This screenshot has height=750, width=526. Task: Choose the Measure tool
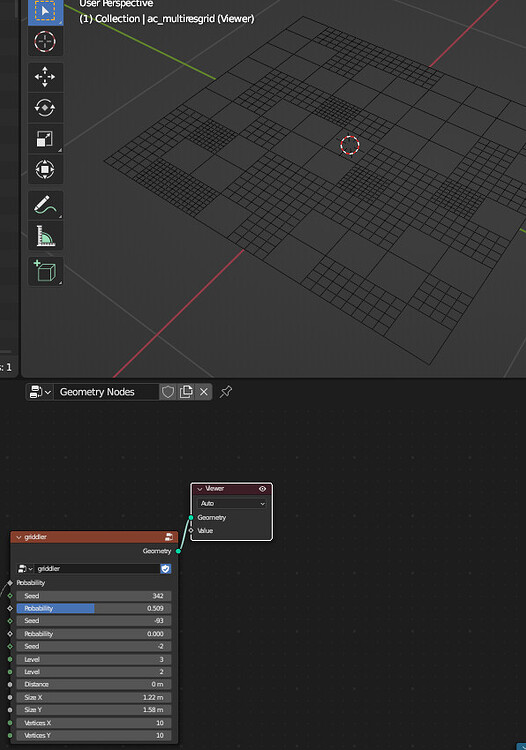[45, 236]
